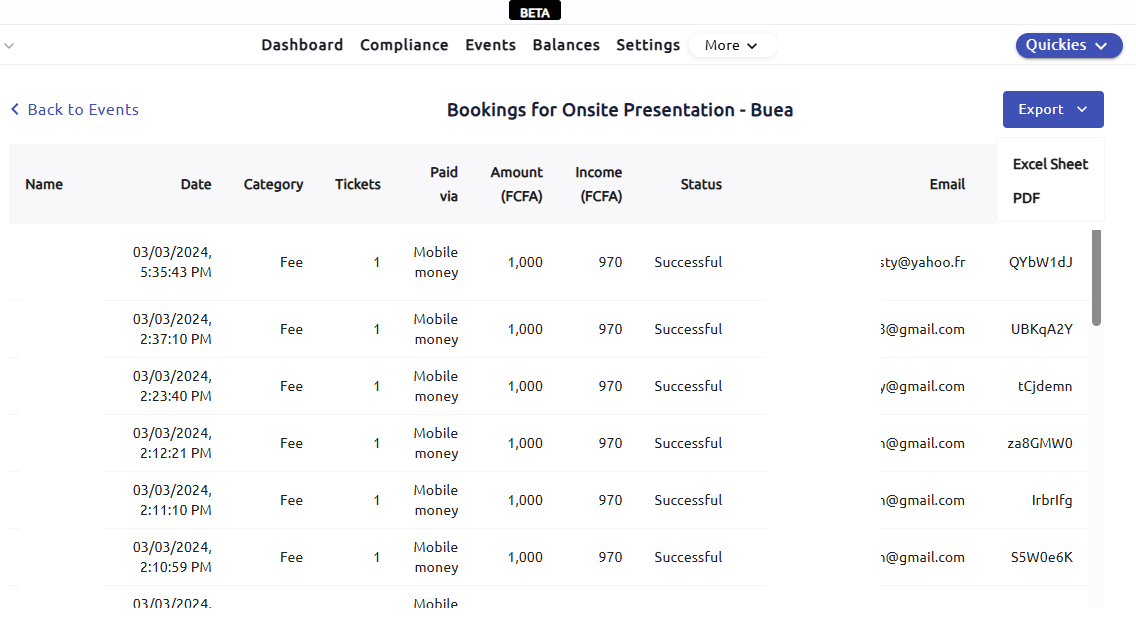Choose Excel Sheet export option
This screenshot has width=1136, height=624.
tap(1050, 165)
